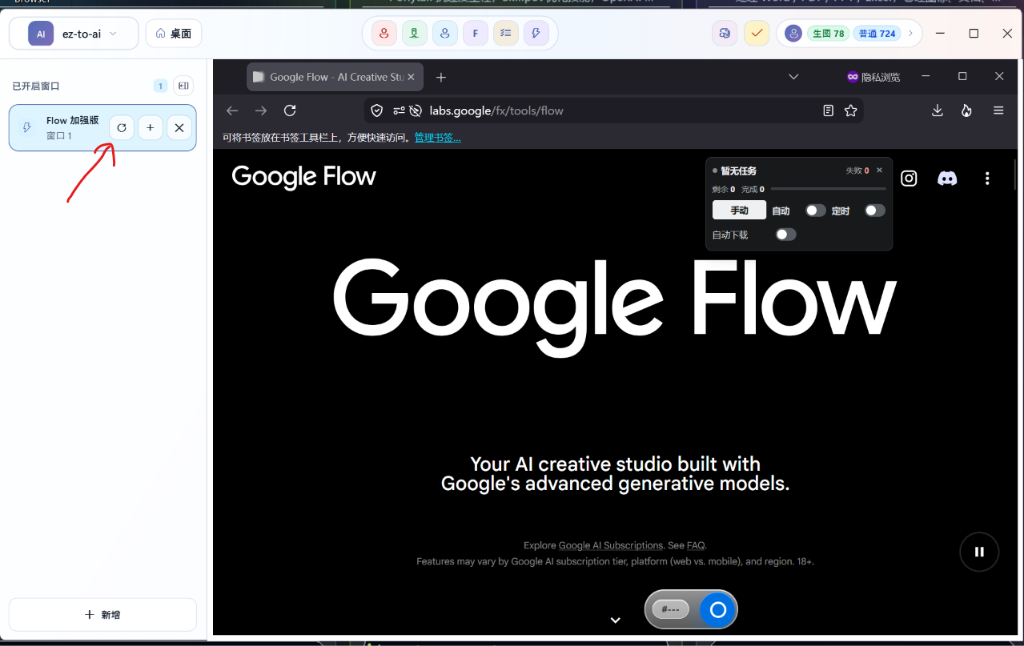
Task: Open Google Flow's Discord link
Action: click(948, 178)
